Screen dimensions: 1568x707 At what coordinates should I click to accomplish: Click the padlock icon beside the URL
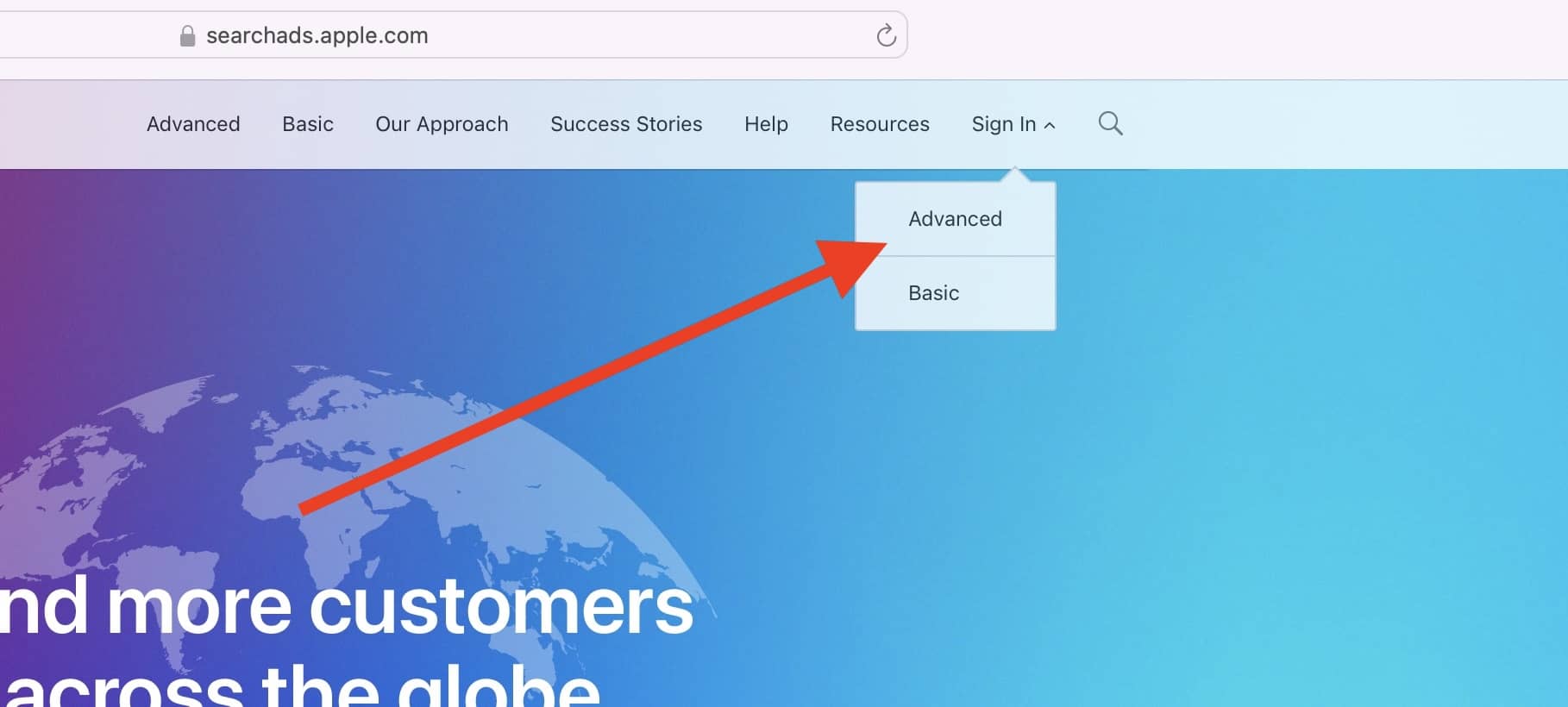[187, 35]
